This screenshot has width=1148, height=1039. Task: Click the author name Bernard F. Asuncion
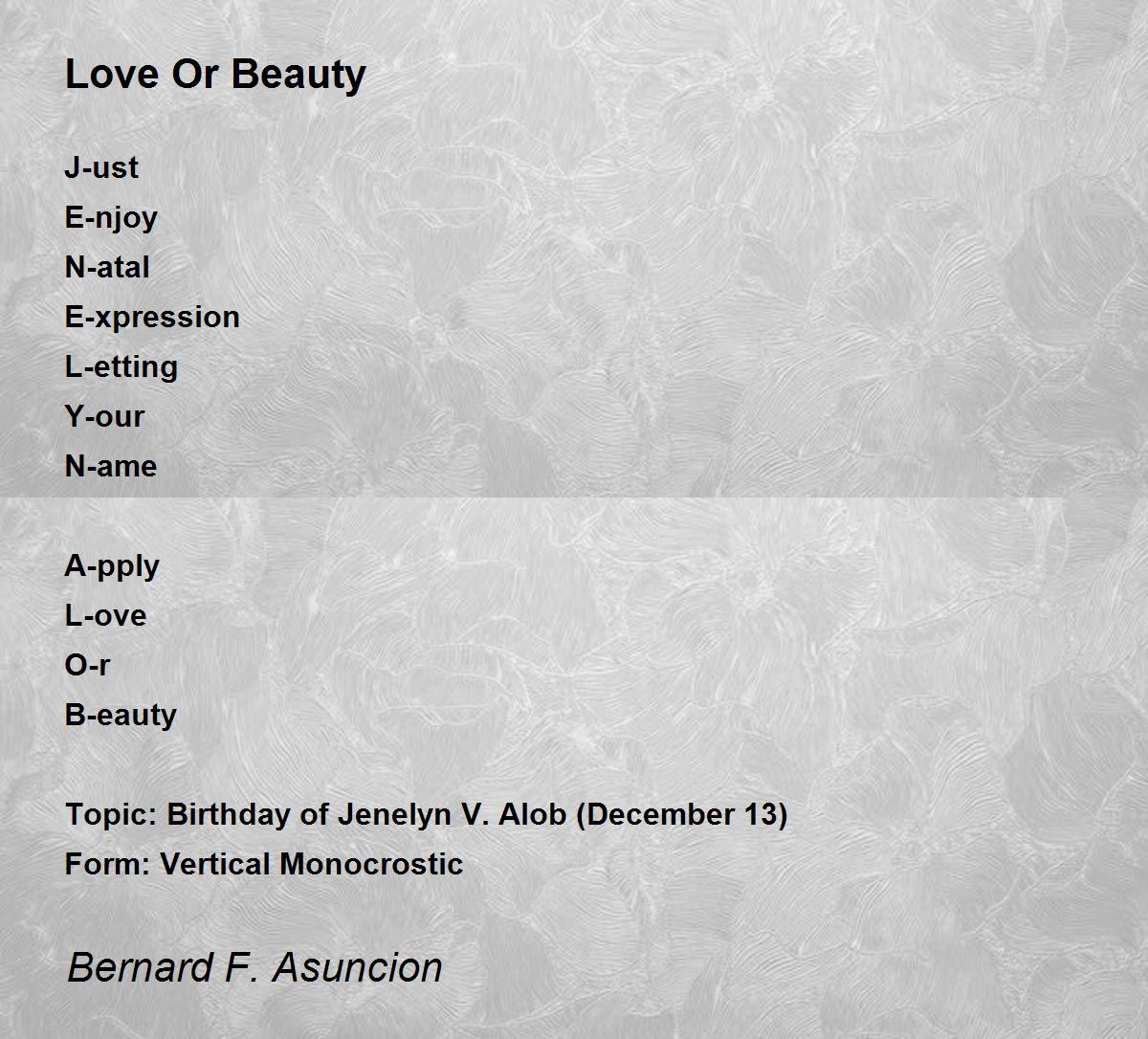(254, 967)
